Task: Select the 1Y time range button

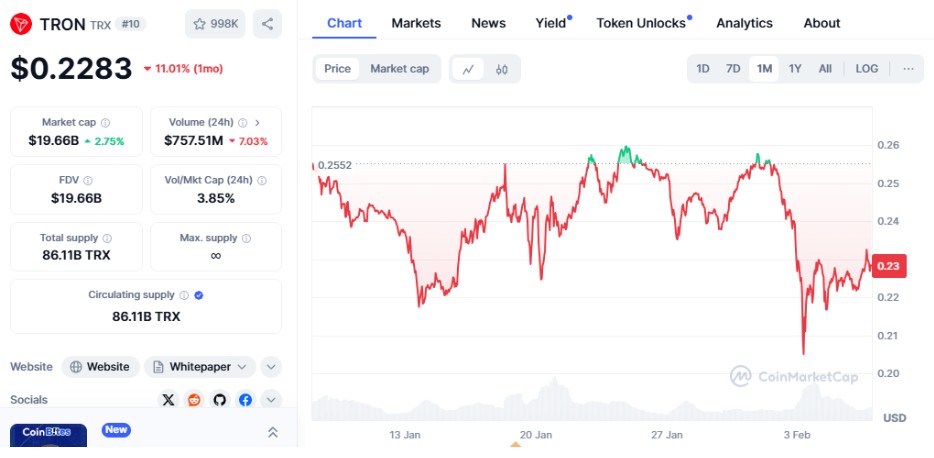Action: tap(795, 69)
